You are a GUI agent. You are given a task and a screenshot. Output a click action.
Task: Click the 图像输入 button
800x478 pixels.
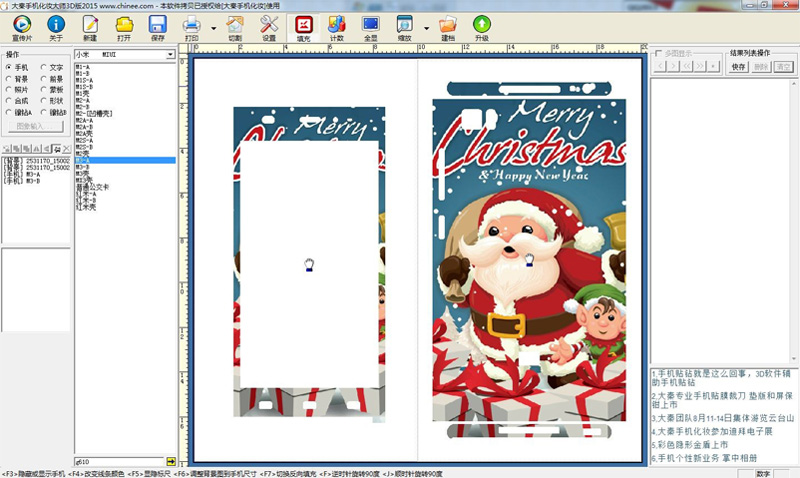coord(36,126)
